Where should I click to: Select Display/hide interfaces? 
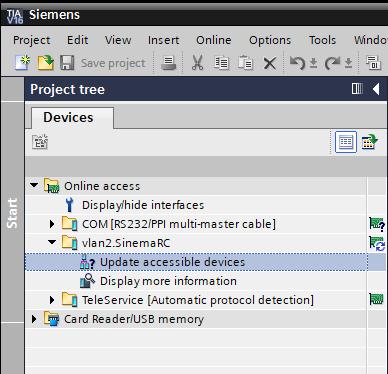(x=143, y=205)
